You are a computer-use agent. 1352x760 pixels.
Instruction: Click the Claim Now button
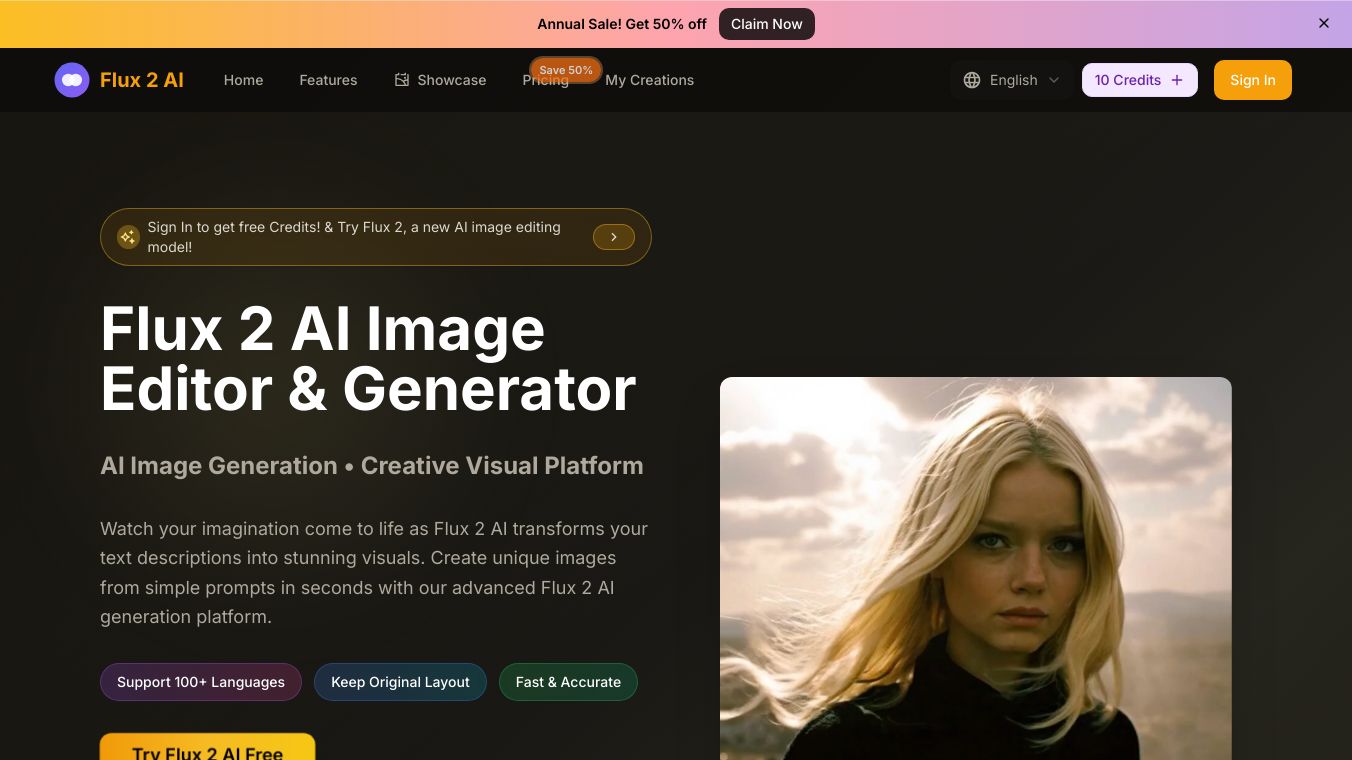click(x=767, y=24)
